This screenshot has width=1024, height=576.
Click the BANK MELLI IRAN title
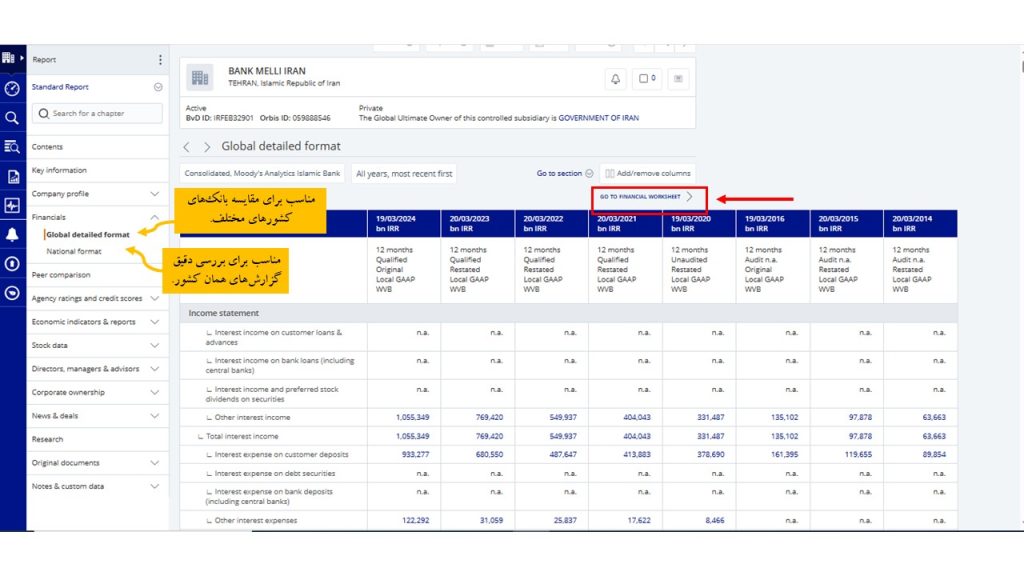[266, 71]
